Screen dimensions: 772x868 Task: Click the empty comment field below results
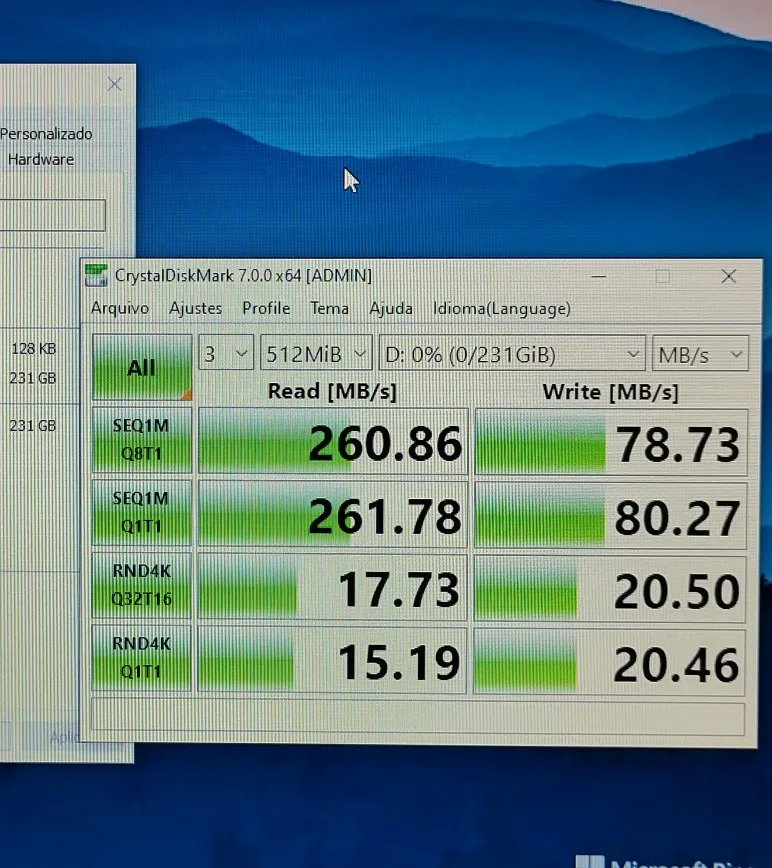tap(417, 718)
